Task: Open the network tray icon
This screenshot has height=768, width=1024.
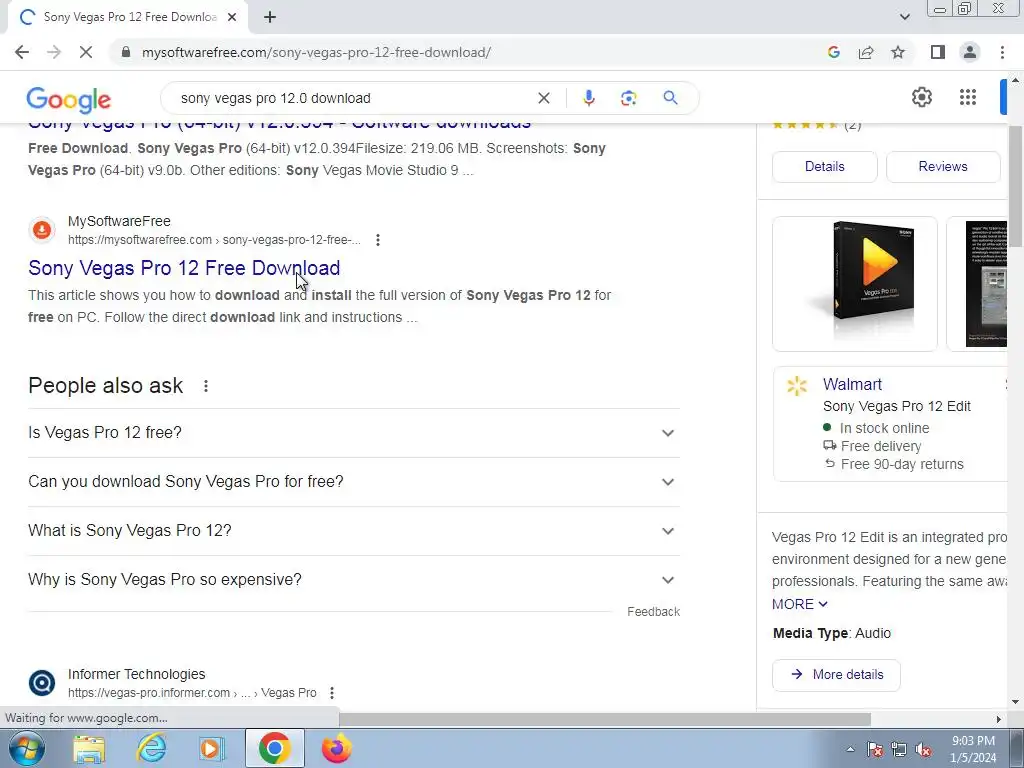Action: 899,750
